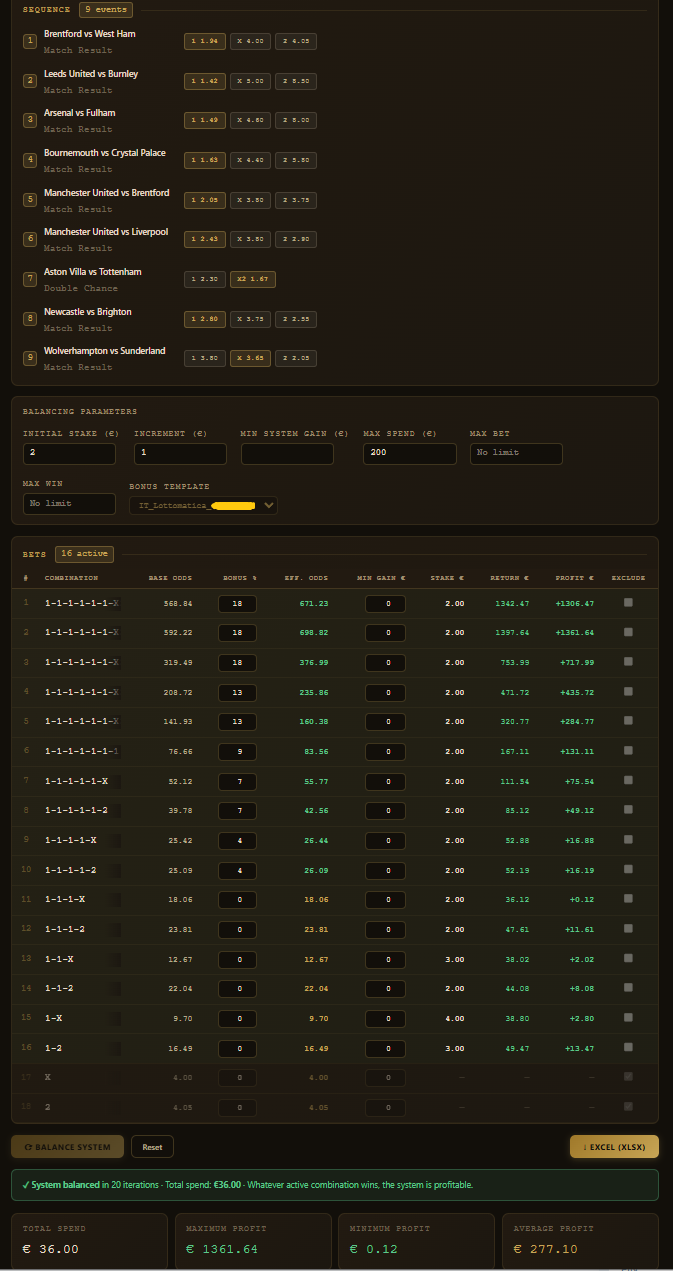Viewport: 673px width, 1271px height.
Task: Export the system with Excel (XLSX) button
Action: coord(614,1146)
